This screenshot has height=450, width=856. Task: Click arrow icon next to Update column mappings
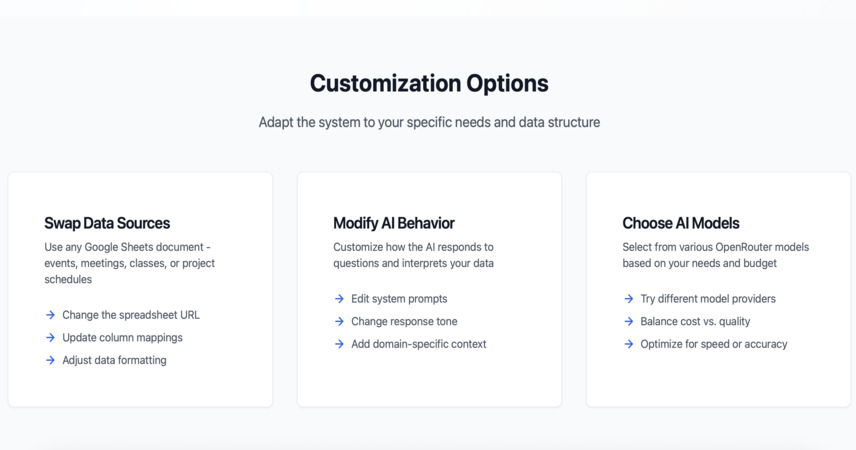click(50, 338)
